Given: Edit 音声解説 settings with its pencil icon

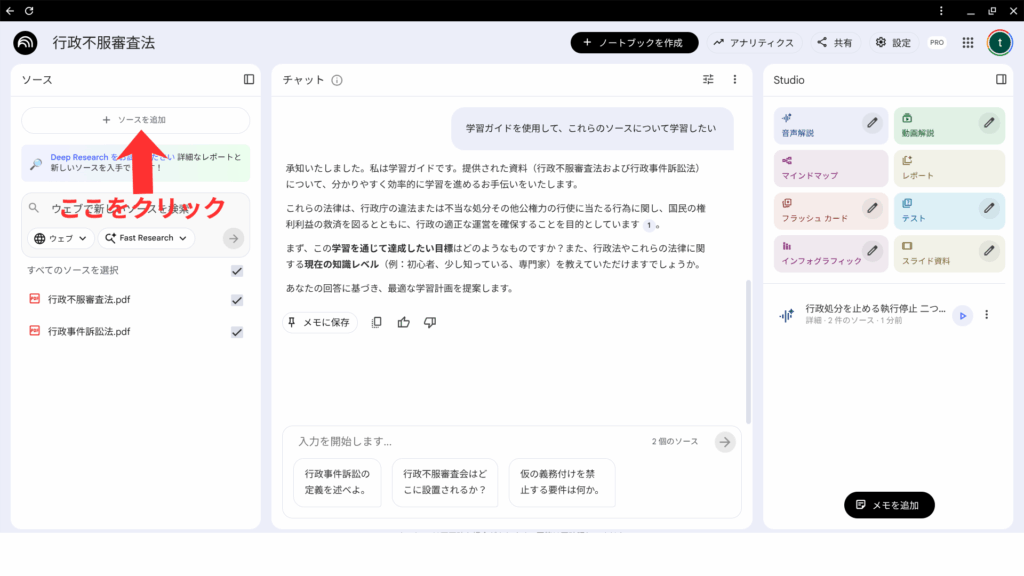Looking at the screenshot, I should pos(872,123).
